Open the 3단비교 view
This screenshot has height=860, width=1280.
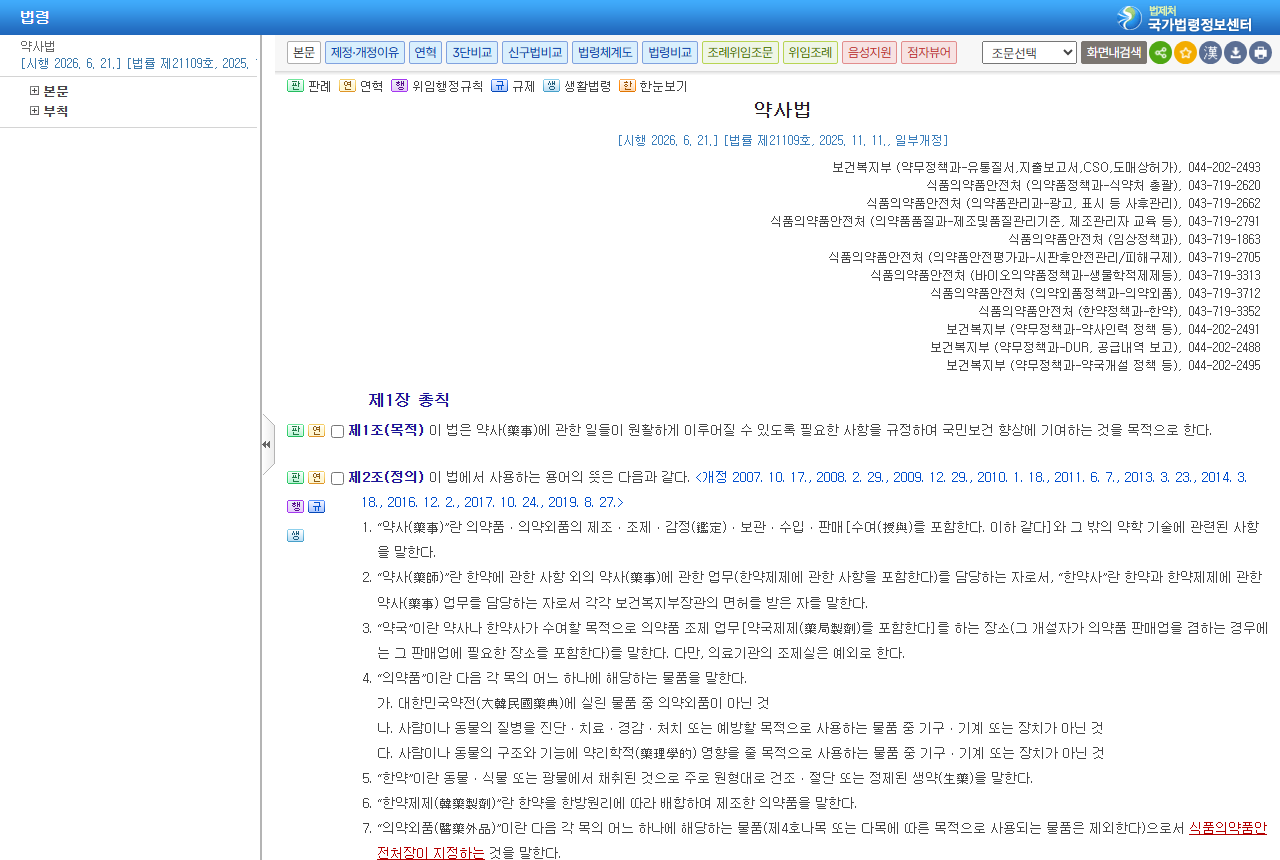[472, 53]
